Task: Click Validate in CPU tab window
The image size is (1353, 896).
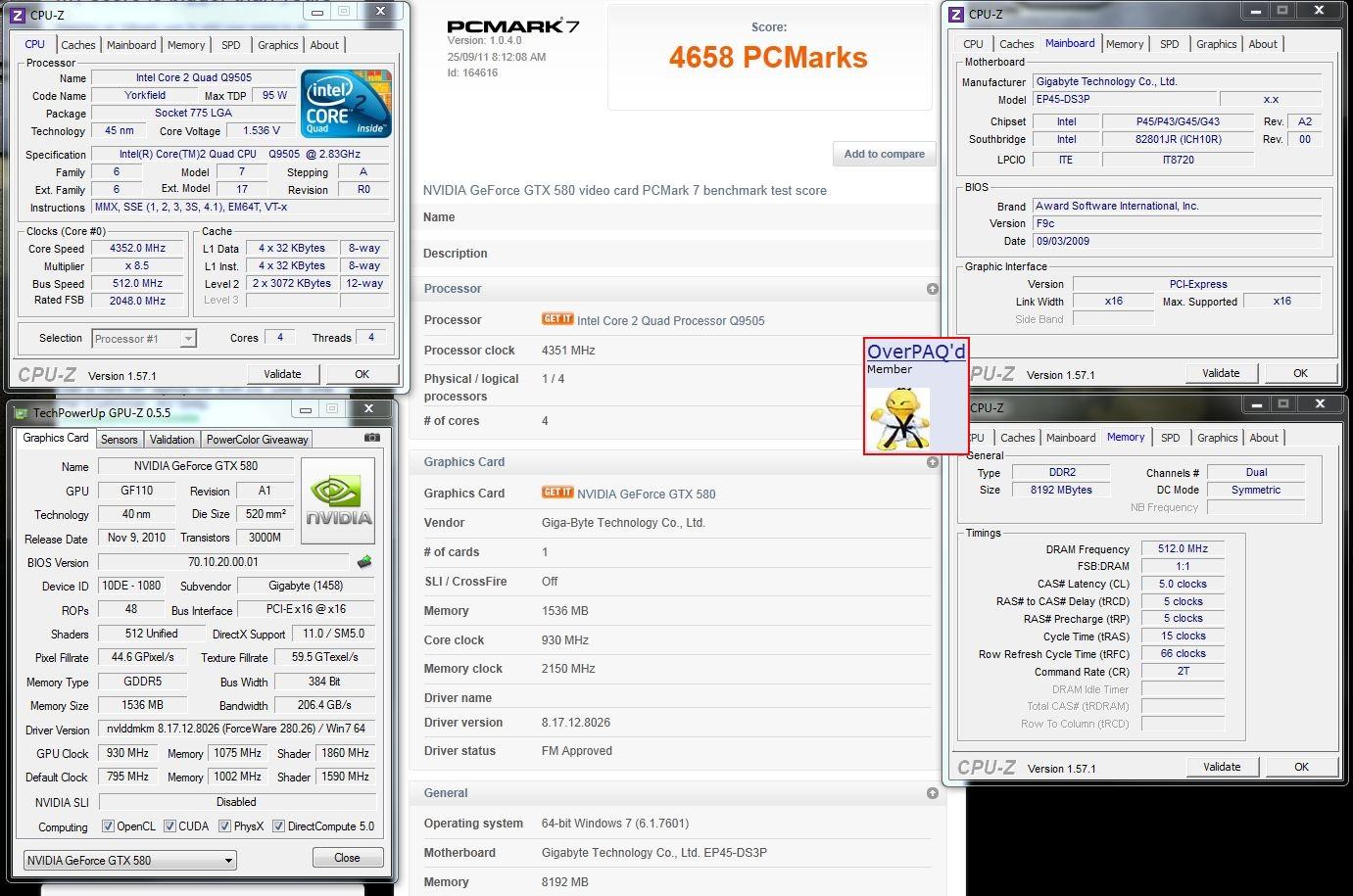Action: (x=282, y=374)
